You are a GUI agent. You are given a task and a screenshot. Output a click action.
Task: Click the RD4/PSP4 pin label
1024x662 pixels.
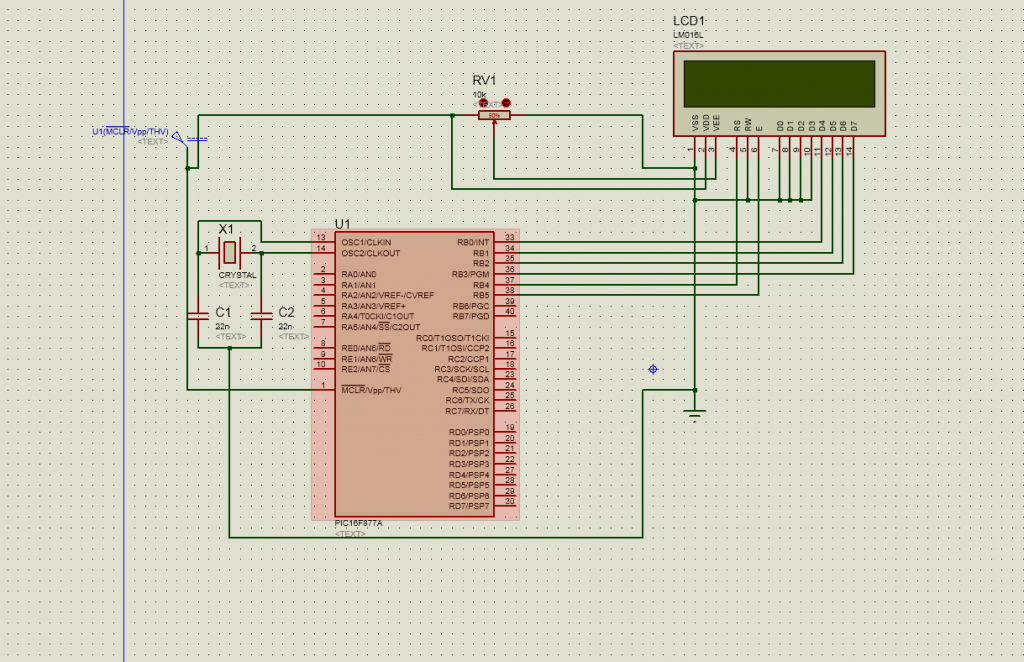469,475
